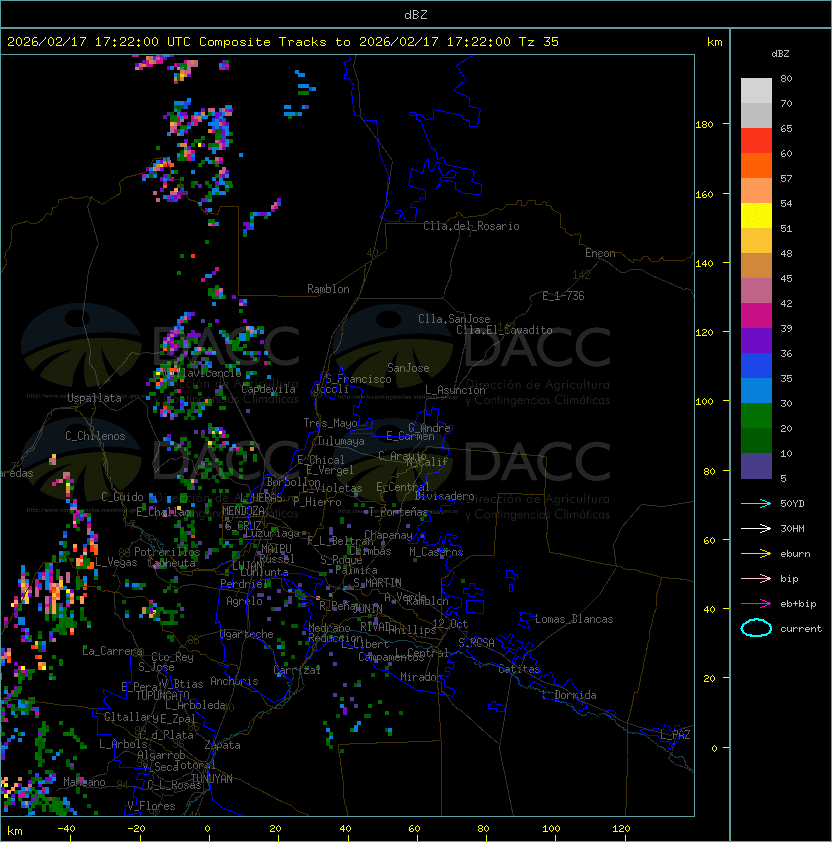Click the '42' value on color scale
This screenshot has height=842, width=832.
click(x=786, y=303)
